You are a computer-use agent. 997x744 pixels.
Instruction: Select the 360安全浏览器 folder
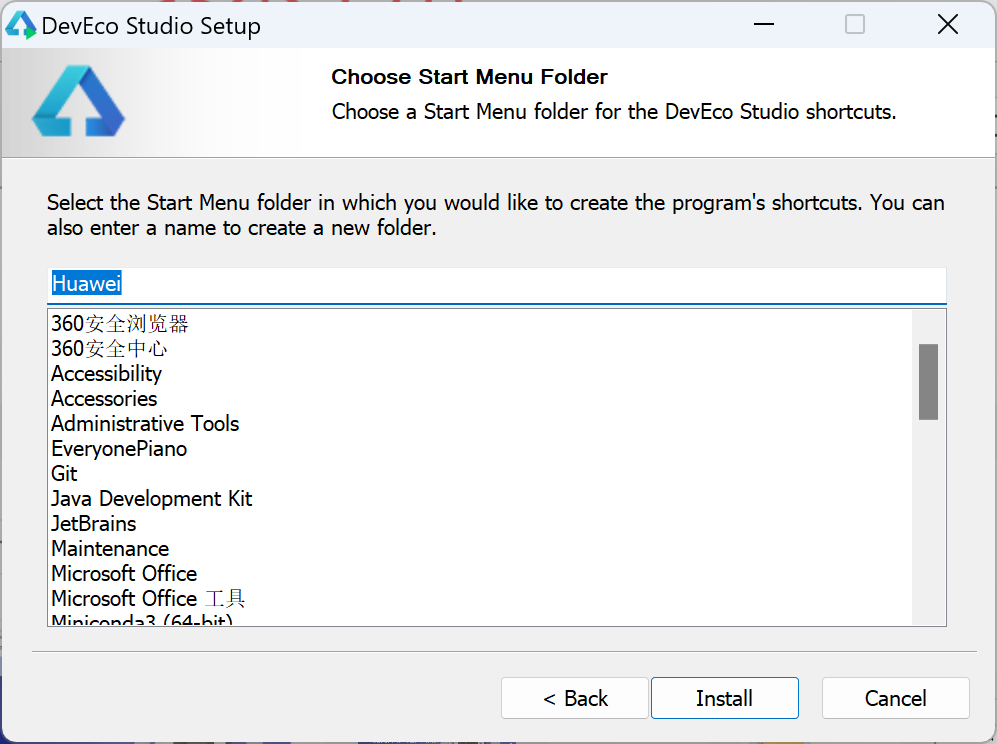click(x=120, y=324)
